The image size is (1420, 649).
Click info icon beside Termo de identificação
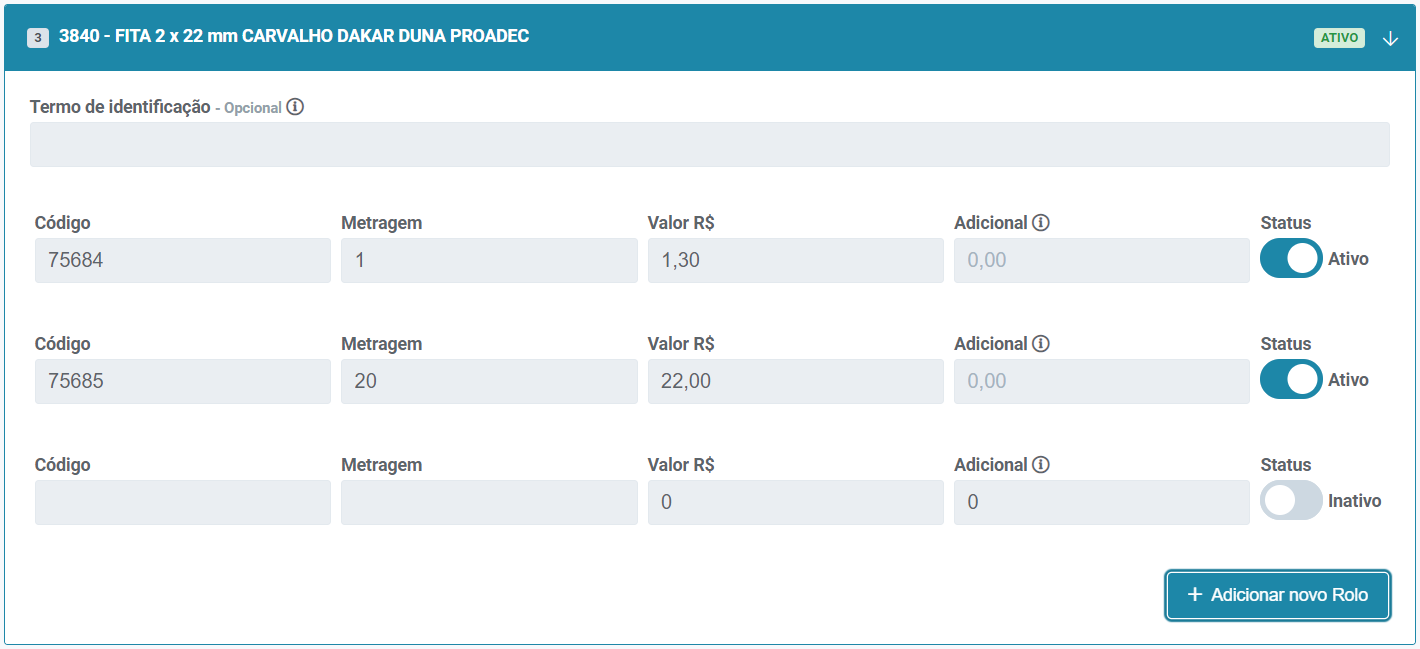295,107
